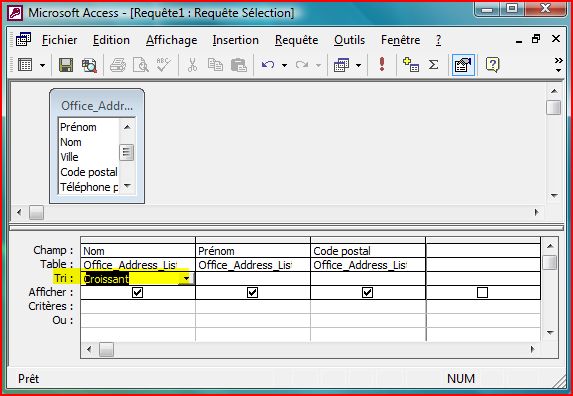This screenshot has height=396, width=573.
Task: Click the highlighted Properties icon
Action: [463, 65]
